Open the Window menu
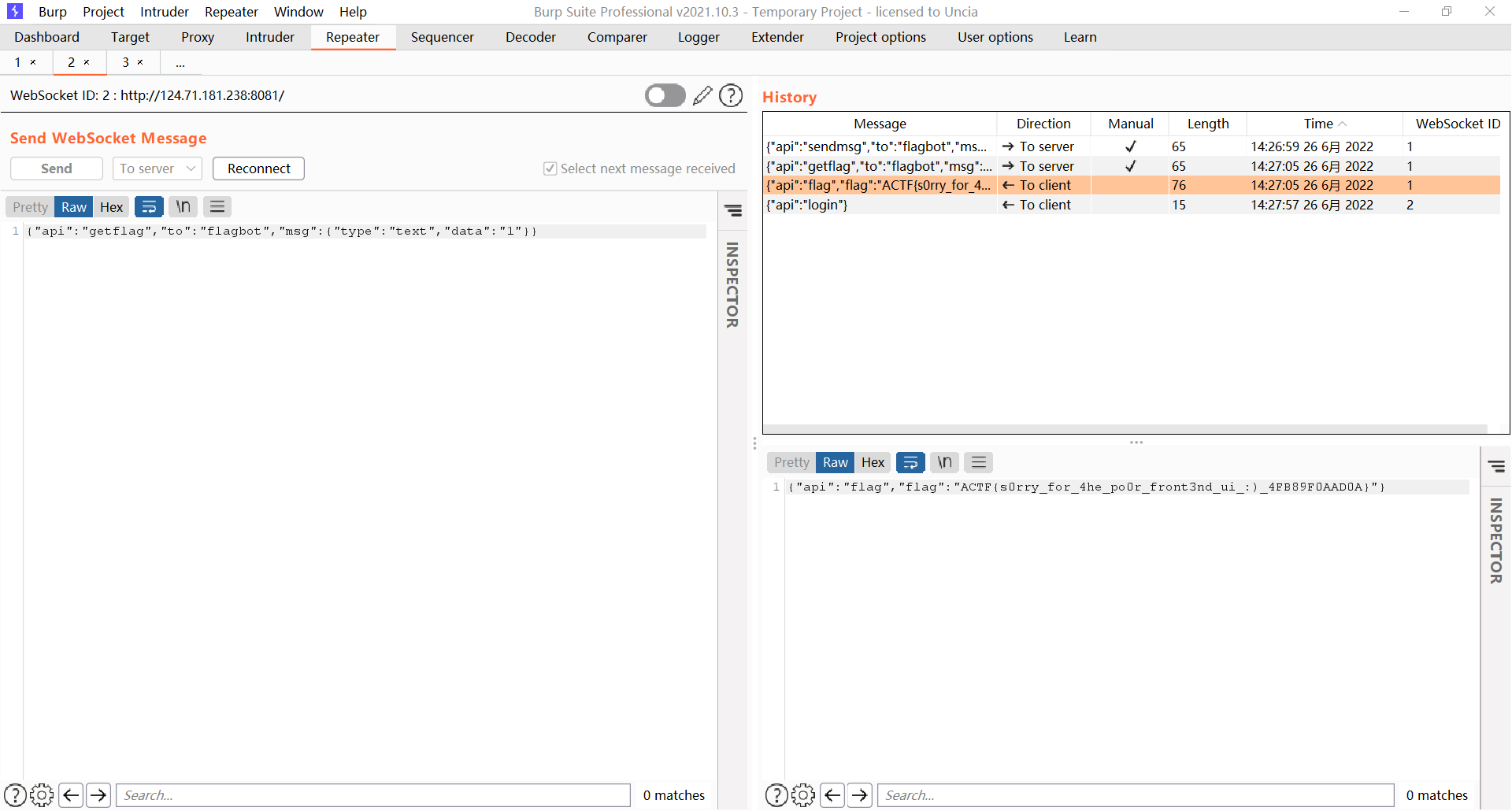The height and width of the screenshot is (811, 1512). [298, 12]
